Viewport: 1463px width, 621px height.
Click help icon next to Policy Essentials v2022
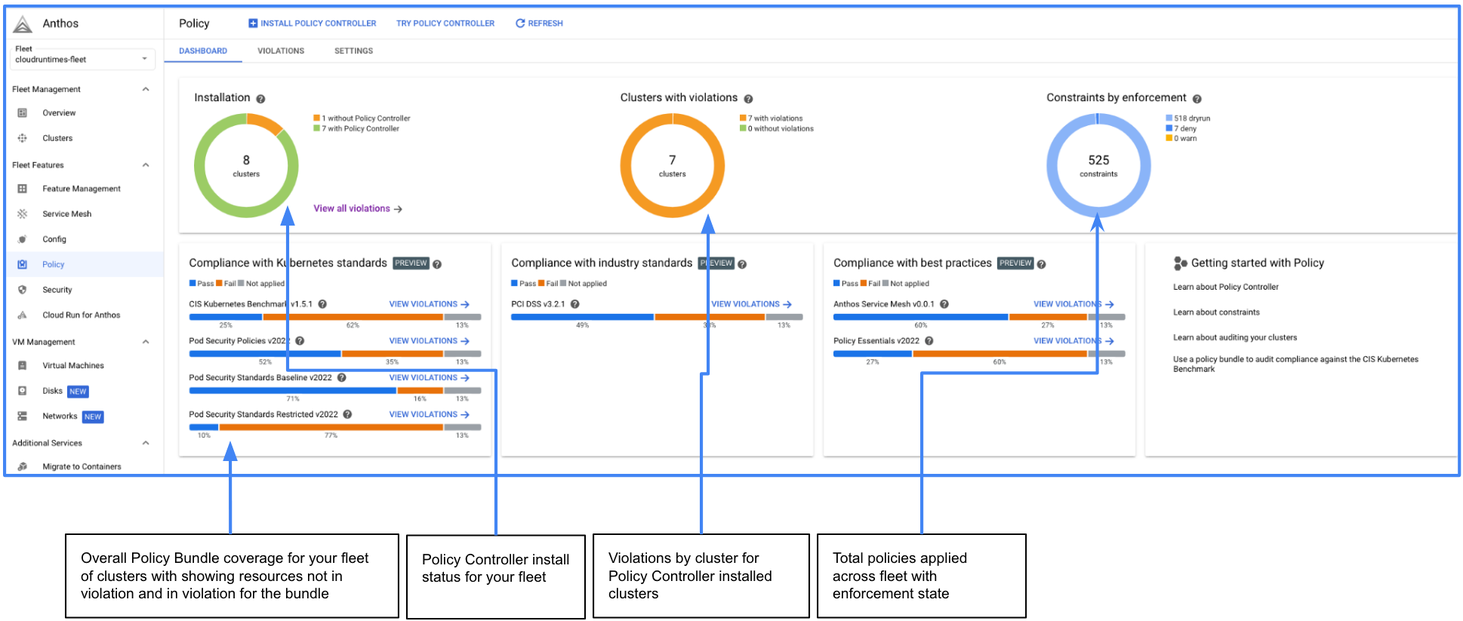930,341
